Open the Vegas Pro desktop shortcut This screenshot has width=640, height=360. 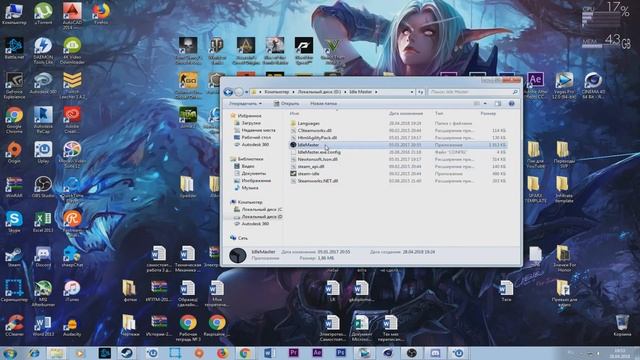564,85
